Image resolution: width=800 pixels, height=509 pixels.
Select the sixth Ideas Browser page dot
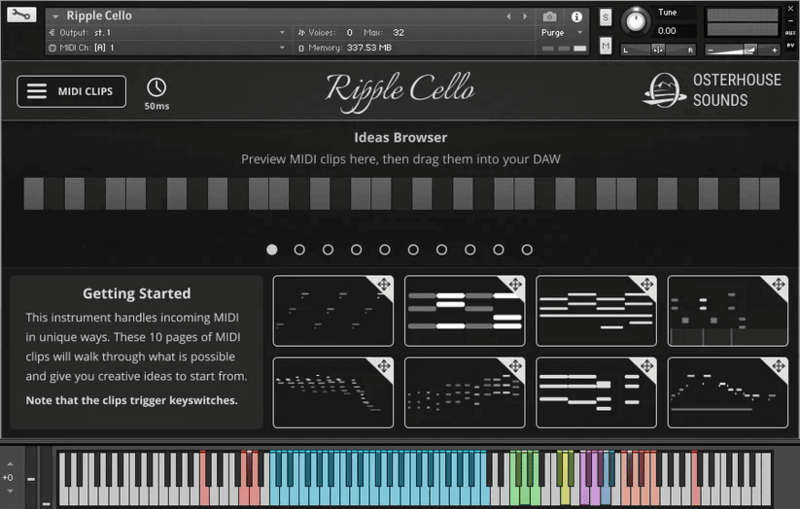pos(413,249)
